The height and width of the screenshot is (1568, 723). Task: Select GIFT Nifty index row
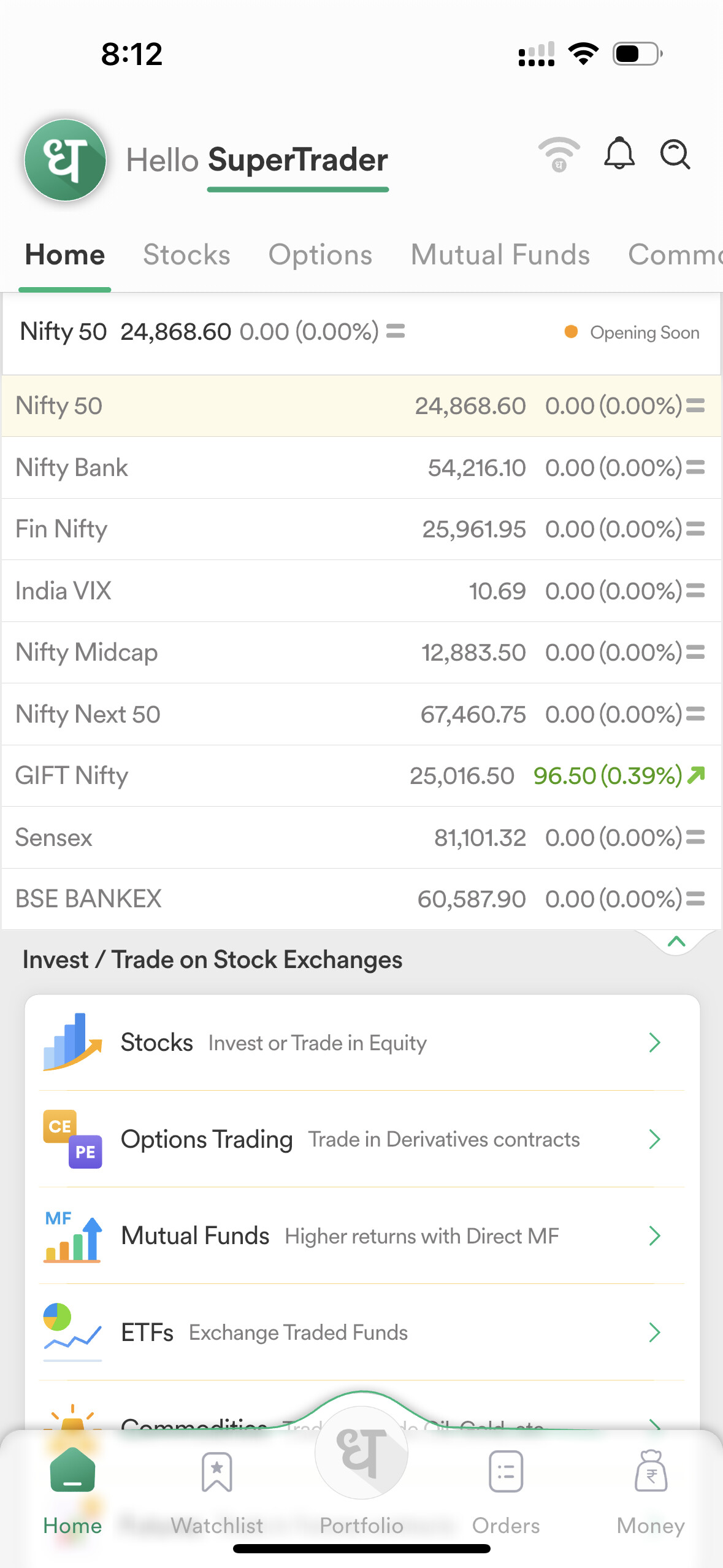pyautogui.click(x=362, y=776)
